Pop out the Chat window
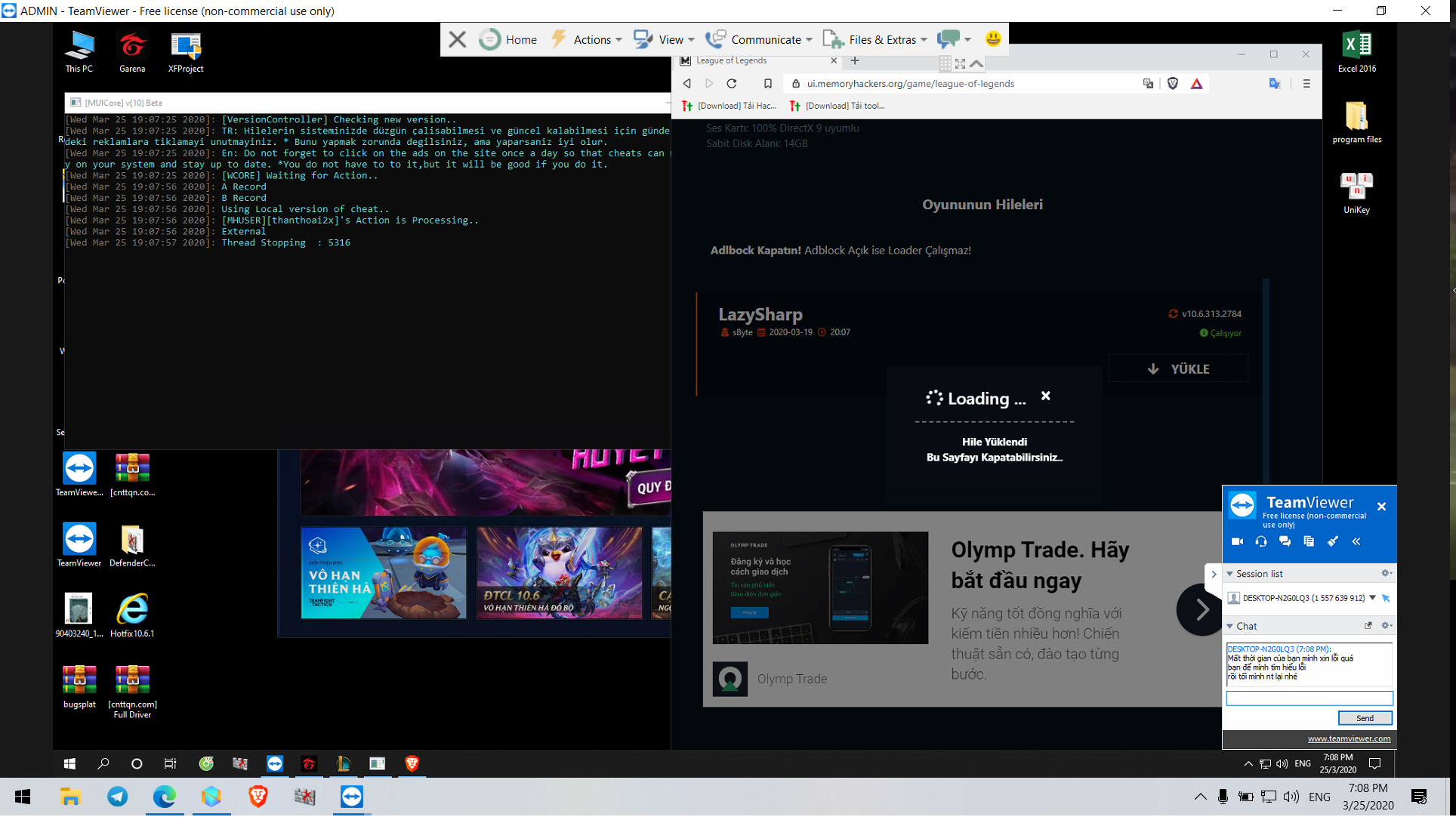1456x817 pixels. [1368, 625]
